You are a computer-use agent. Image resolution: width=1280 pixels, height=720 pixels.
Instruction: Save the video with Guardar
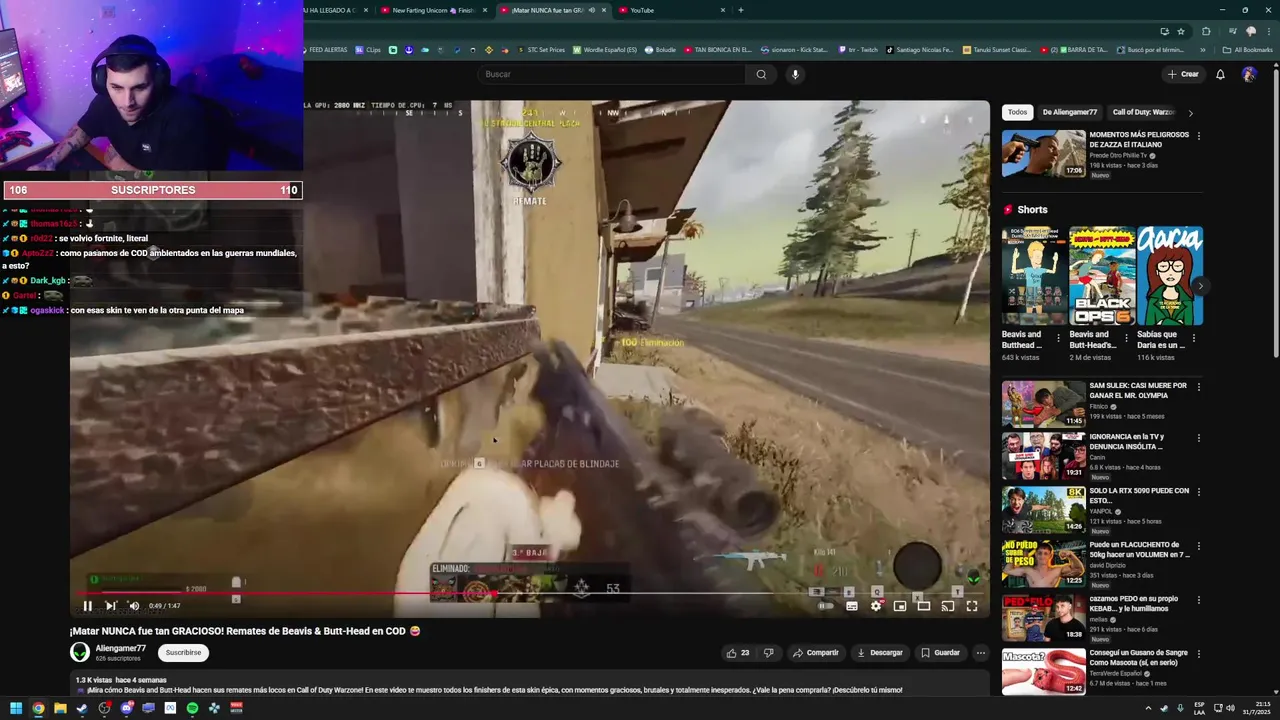(x=940, y=653)
